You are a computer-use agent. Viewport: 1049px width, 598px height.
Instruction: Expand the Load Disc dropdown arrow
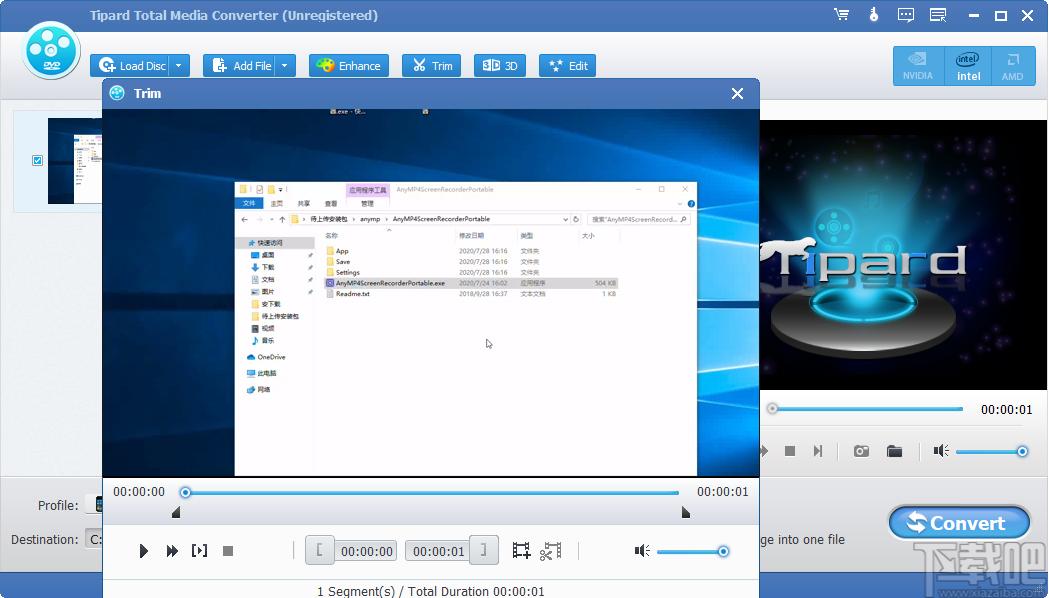click(179, 66)
